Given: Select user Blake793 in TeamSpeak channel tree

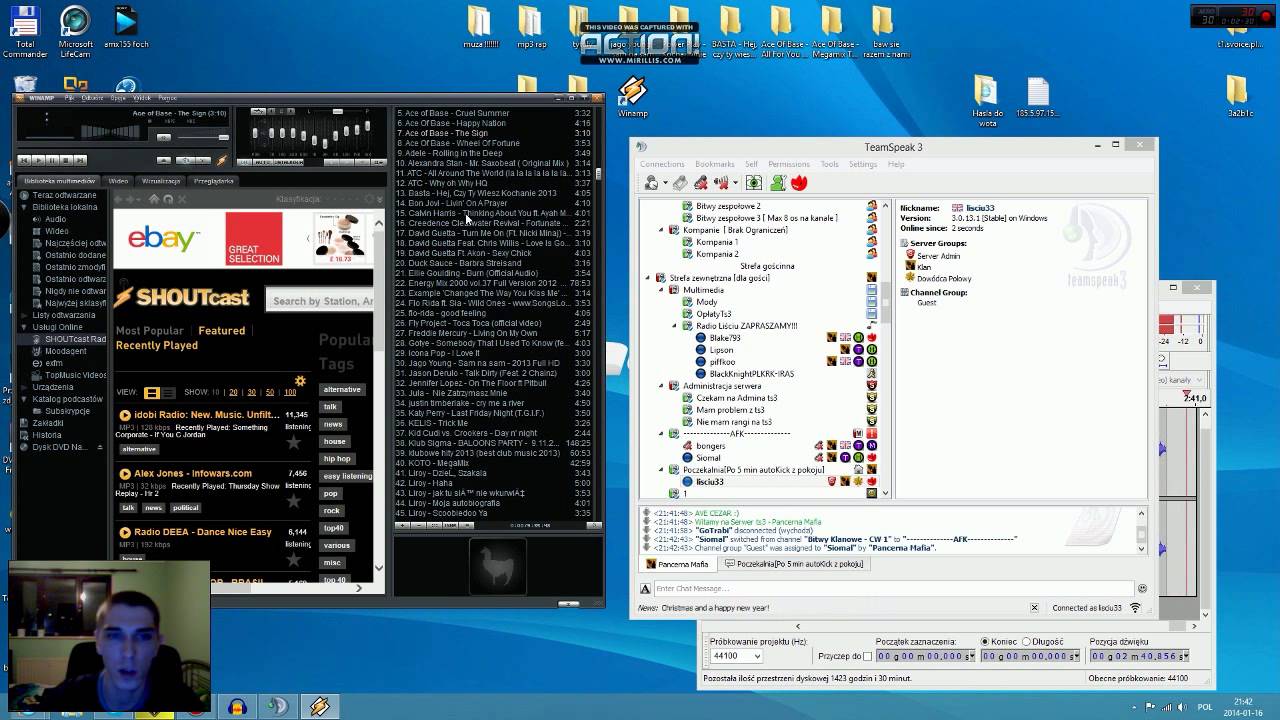Looking at the screenshot, I should 724,338.
